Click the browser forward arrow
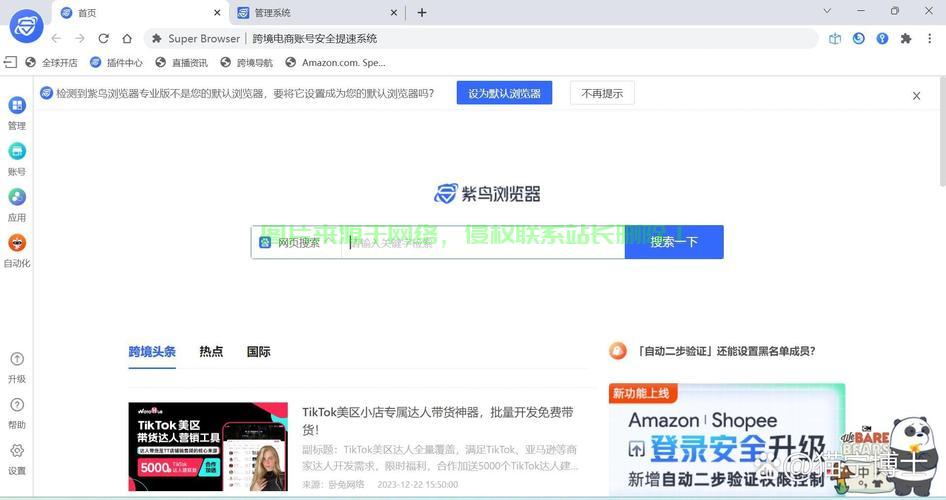Screen dimensions: 946x500 tap(80, 39)
